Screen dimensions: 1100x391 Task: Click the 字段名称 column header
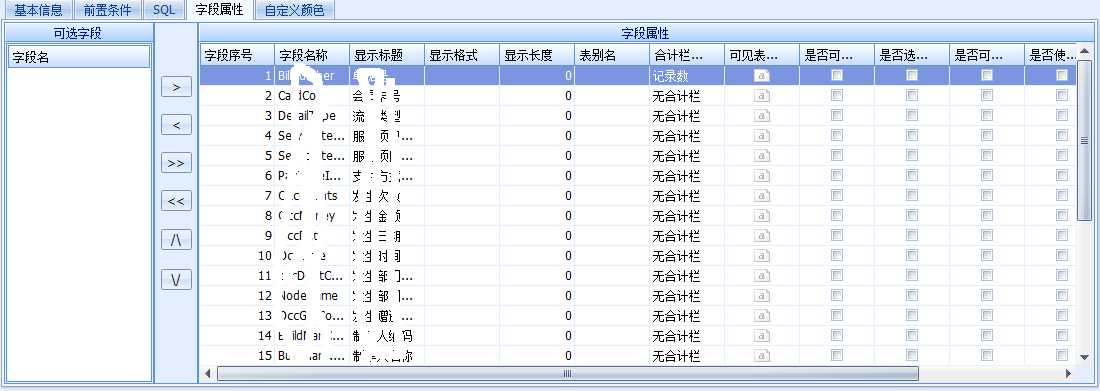click(x=311, y=55)
